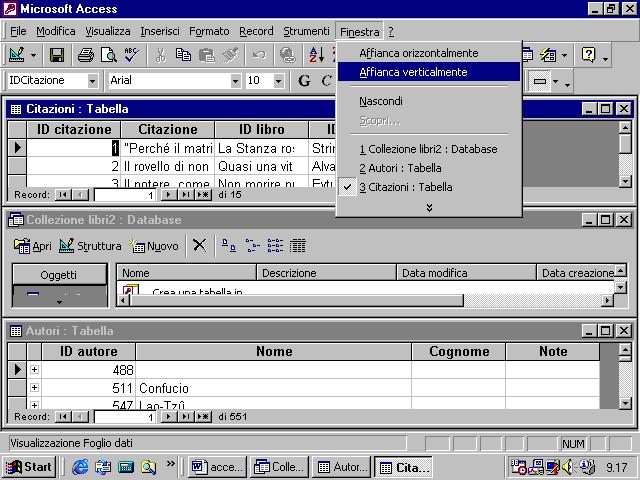The width and height of the screenshot is (640, 480).
Task: Open the Inserisci menu
Action: [160, 31]
